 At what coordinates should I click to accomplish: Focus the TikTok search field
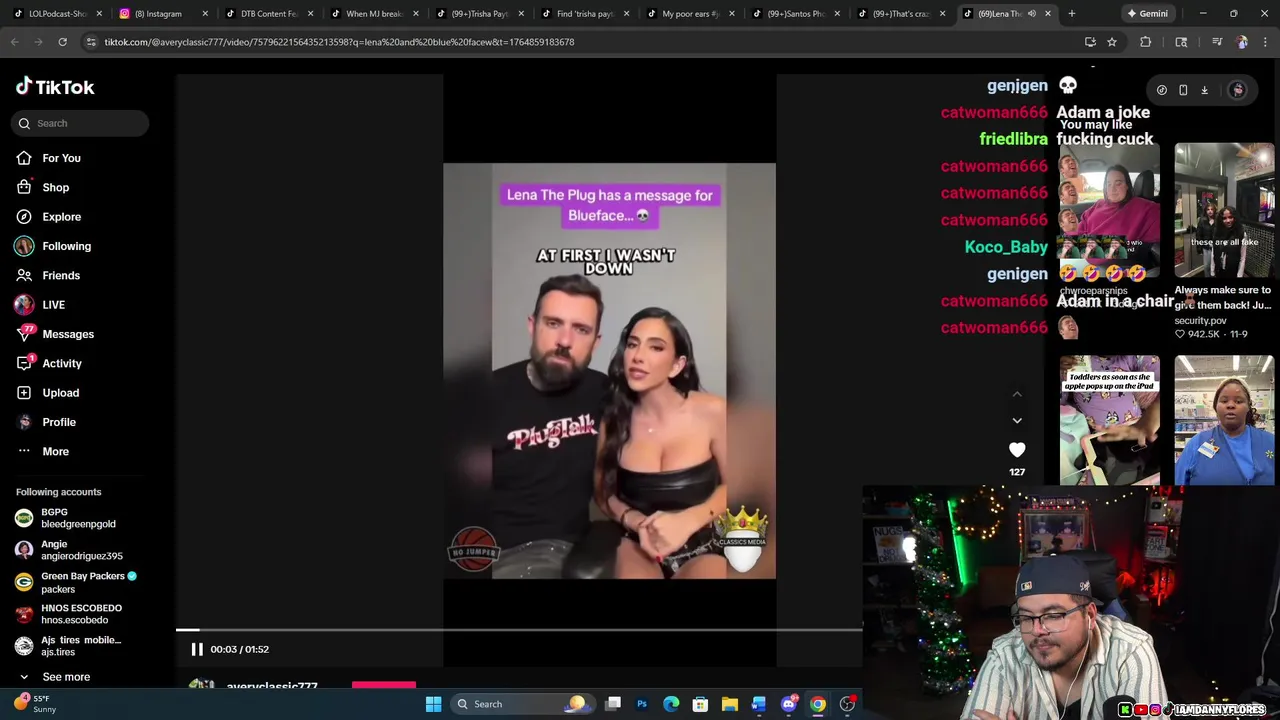click(x=81, y=123)
